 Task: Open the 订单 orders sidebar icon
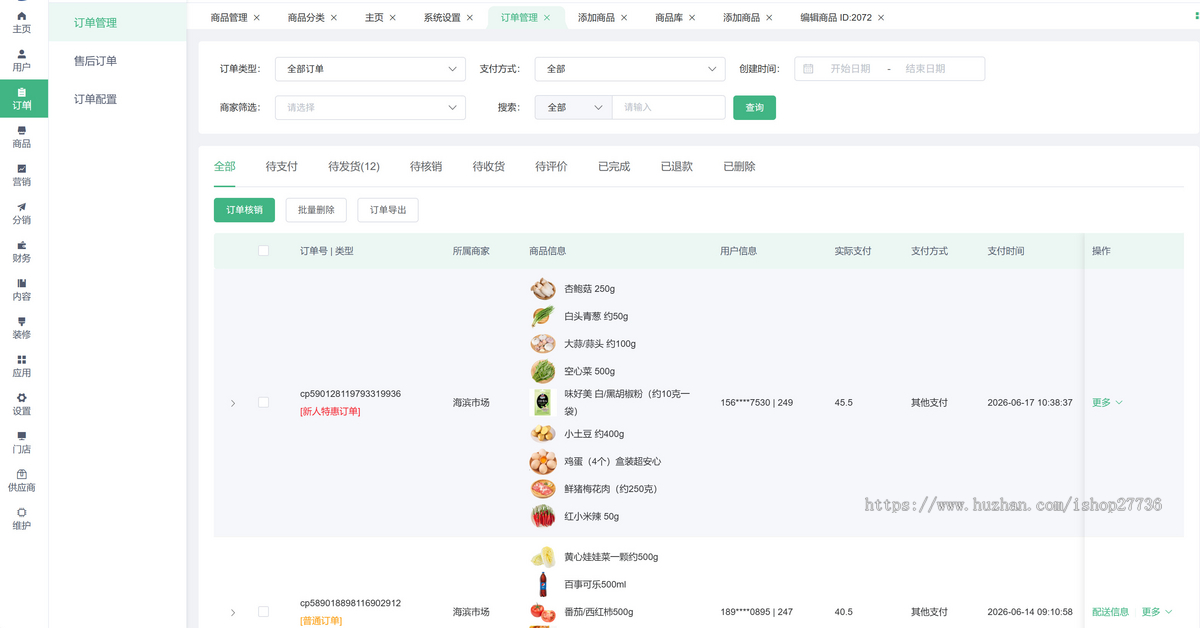[x=22, y=92]
